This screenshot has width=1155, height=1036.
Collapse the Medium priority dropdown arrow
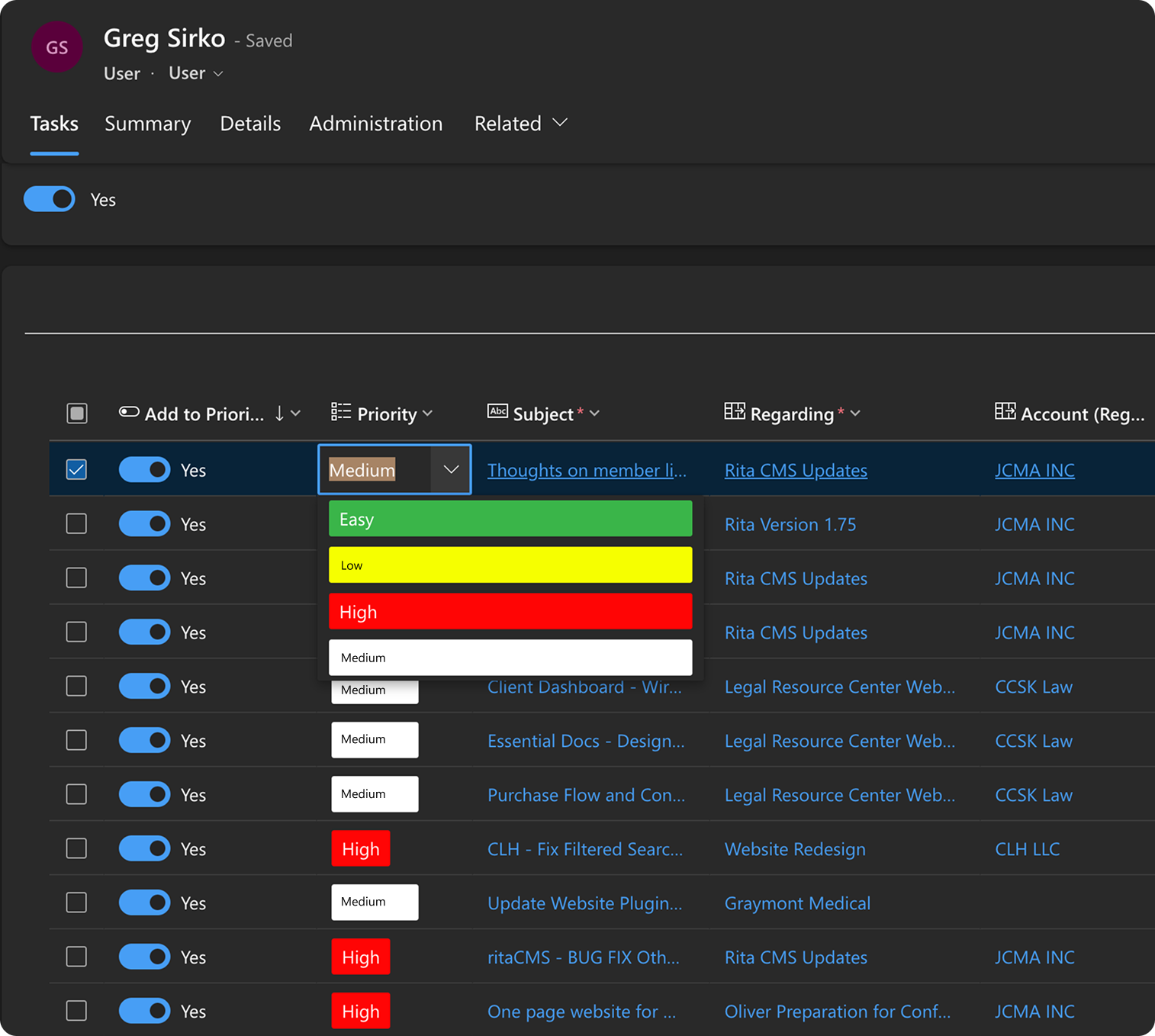point(451,470)
